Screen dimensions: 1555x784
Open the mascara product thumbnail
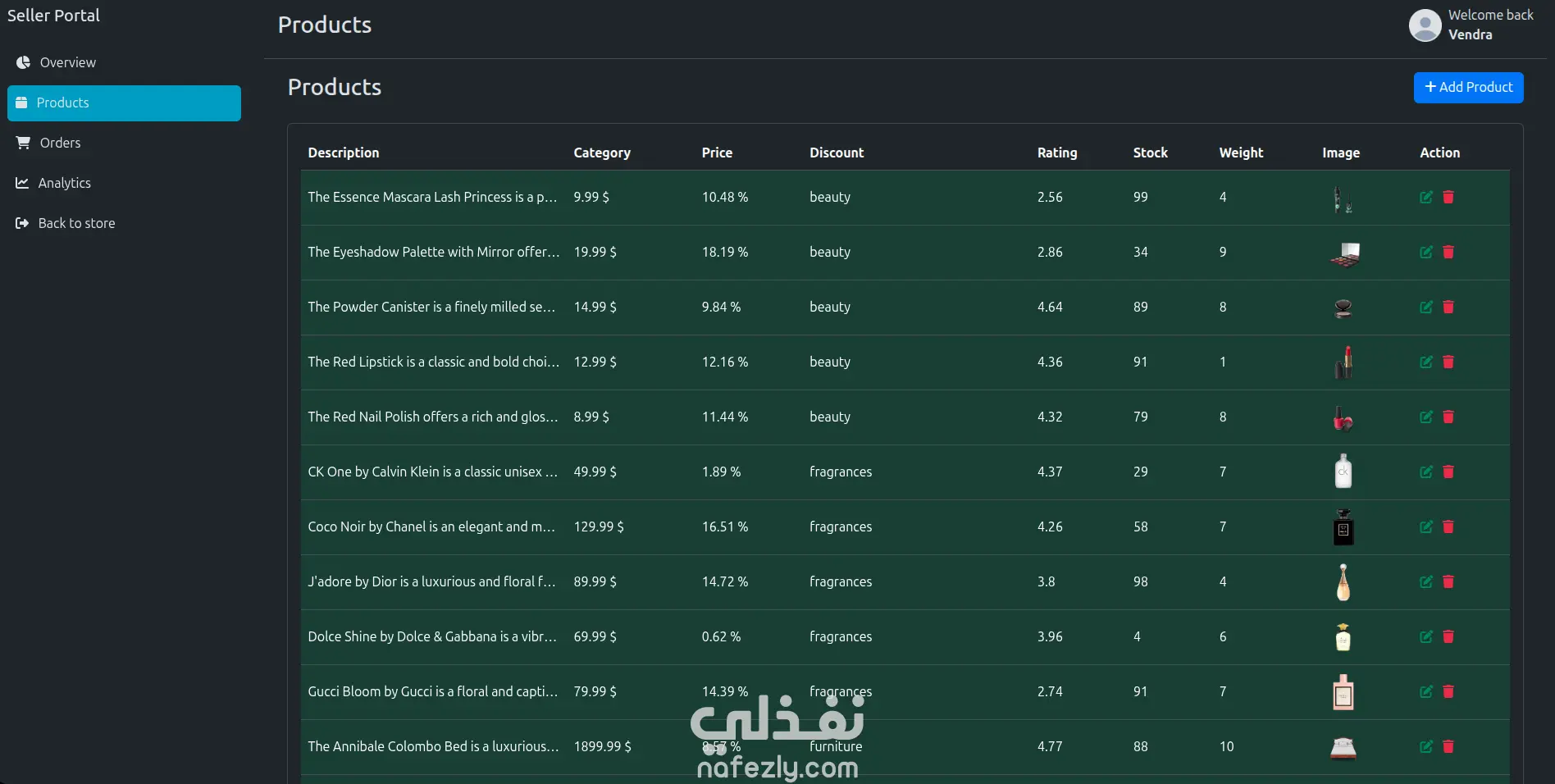pyautogui.click(x=1343, y=198)
